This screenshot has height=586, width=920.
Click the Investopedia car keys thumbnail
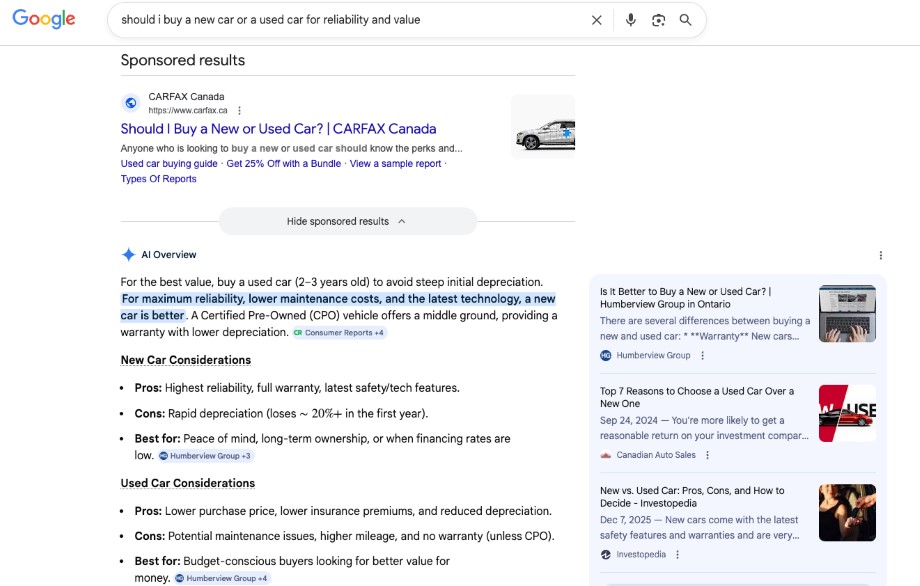[847, 513]
